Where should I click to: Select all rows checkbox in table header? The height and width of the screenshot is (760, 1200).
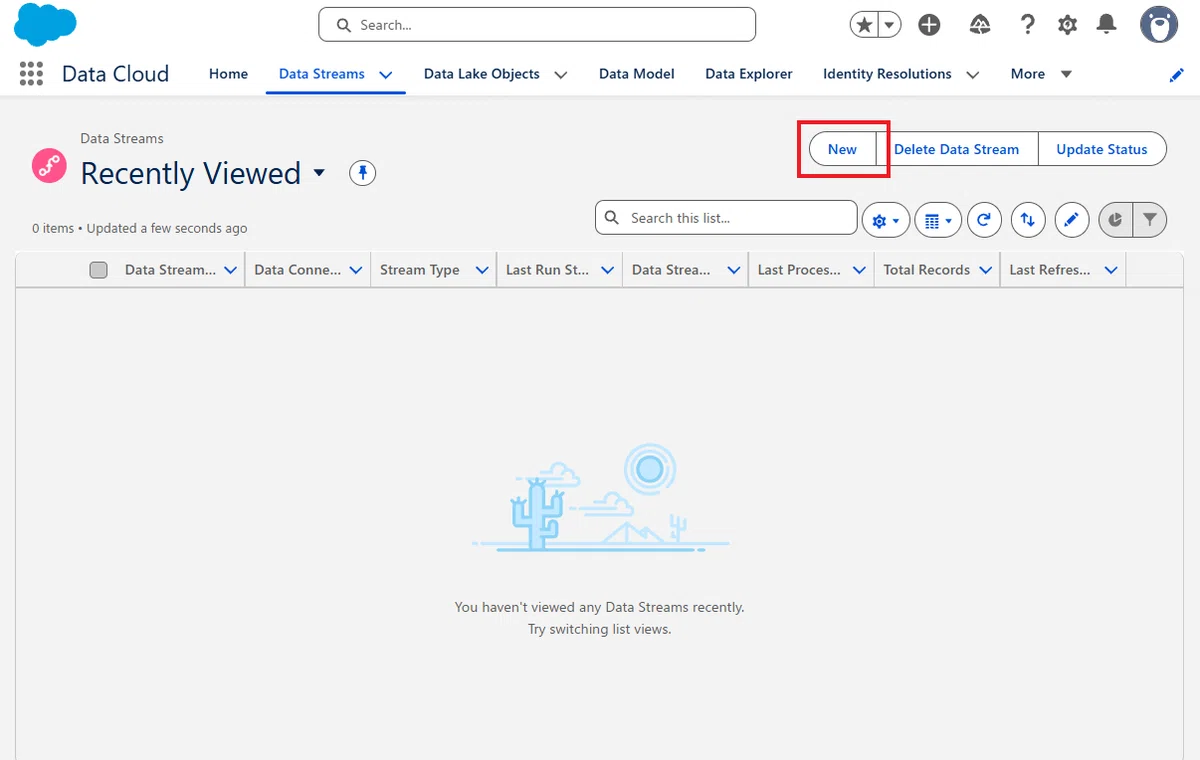coord(98,270)
